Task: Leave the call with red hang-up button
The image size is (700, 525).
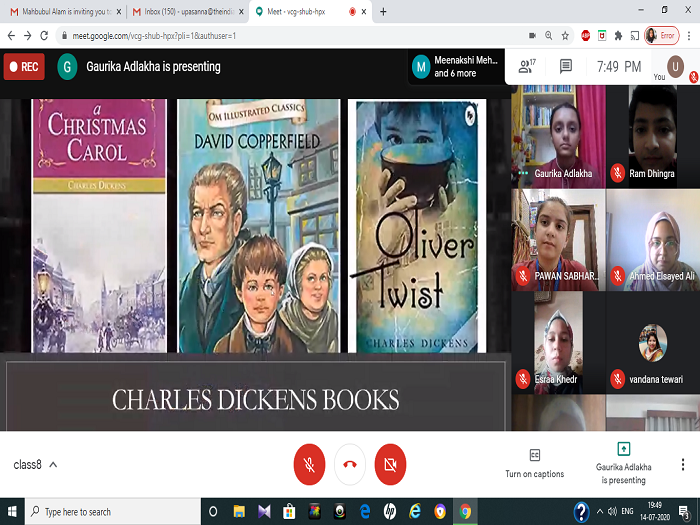Action: coord(350,464)
